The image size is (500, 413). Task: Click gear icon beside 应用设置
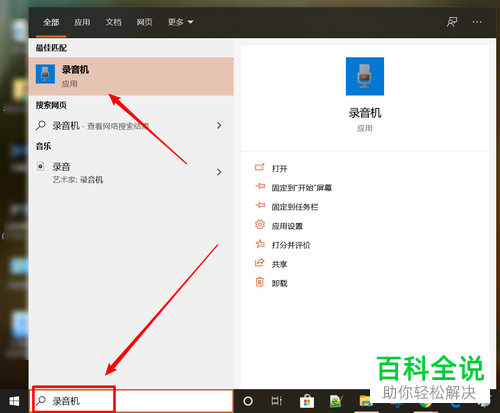pyautogui.click(x=260, y=225)
